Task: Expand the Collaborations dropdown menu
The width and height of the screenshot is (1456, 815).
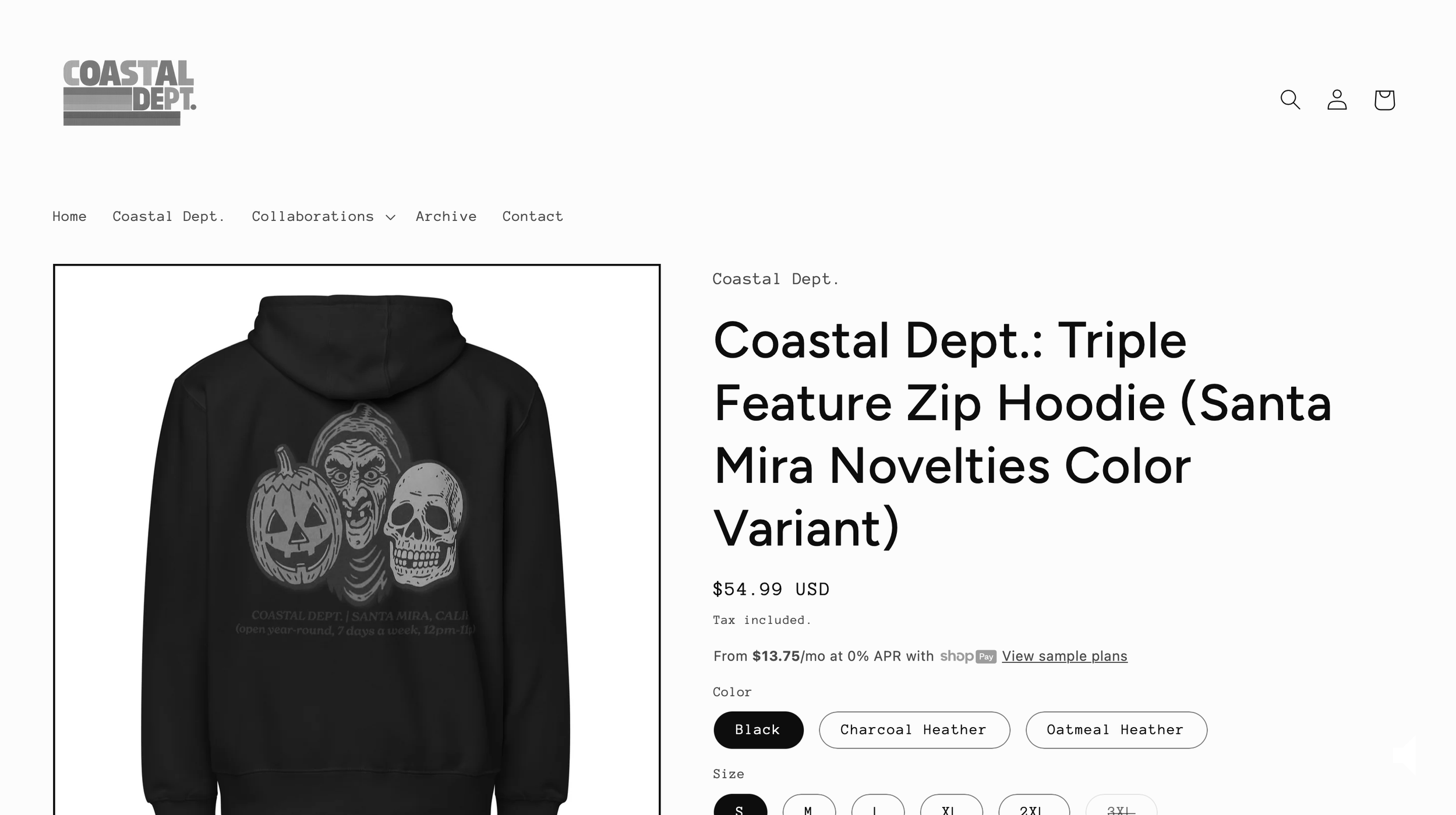Action: click(x=323, y=217)
